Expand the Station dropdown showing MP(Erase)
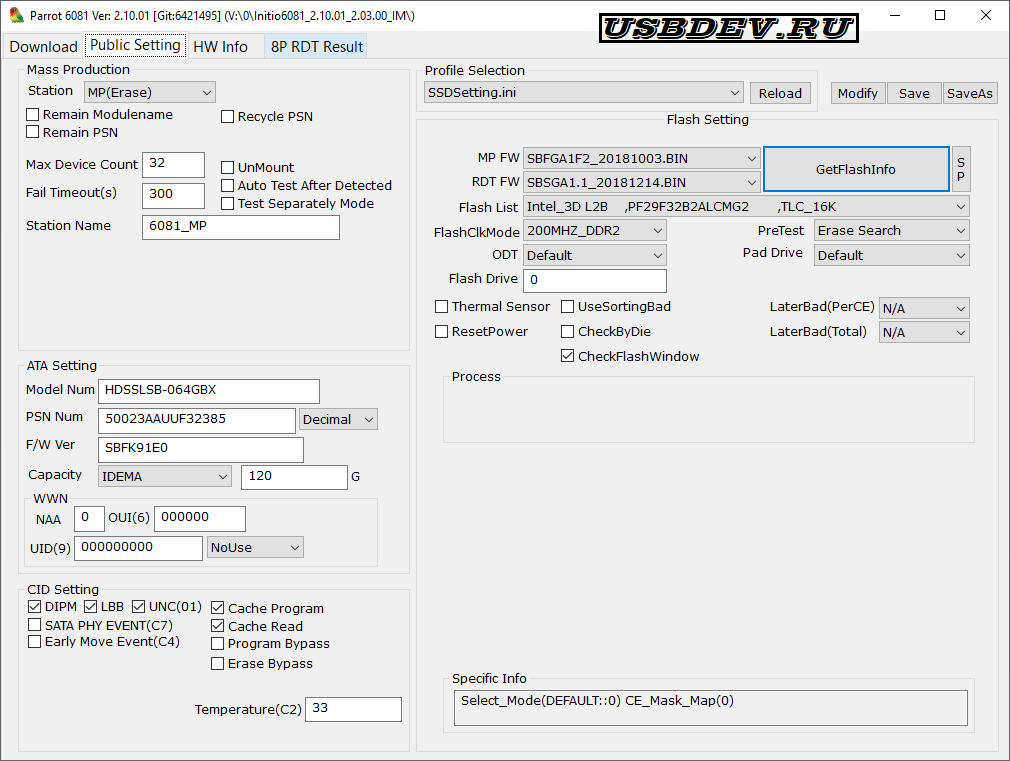1010x761 pixels. tap(149, 92)
